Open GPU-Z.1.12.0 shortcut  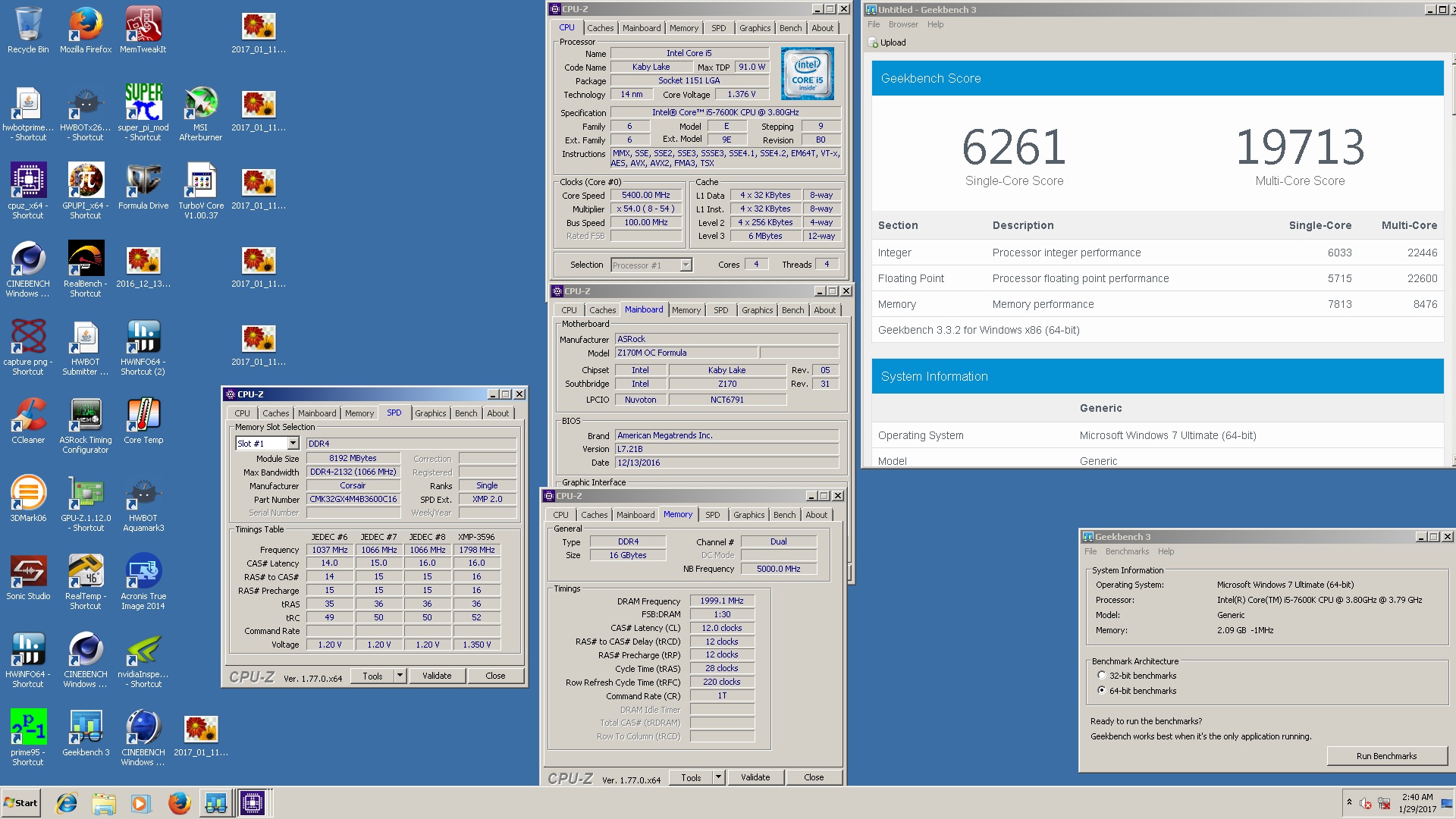point(86,504)
